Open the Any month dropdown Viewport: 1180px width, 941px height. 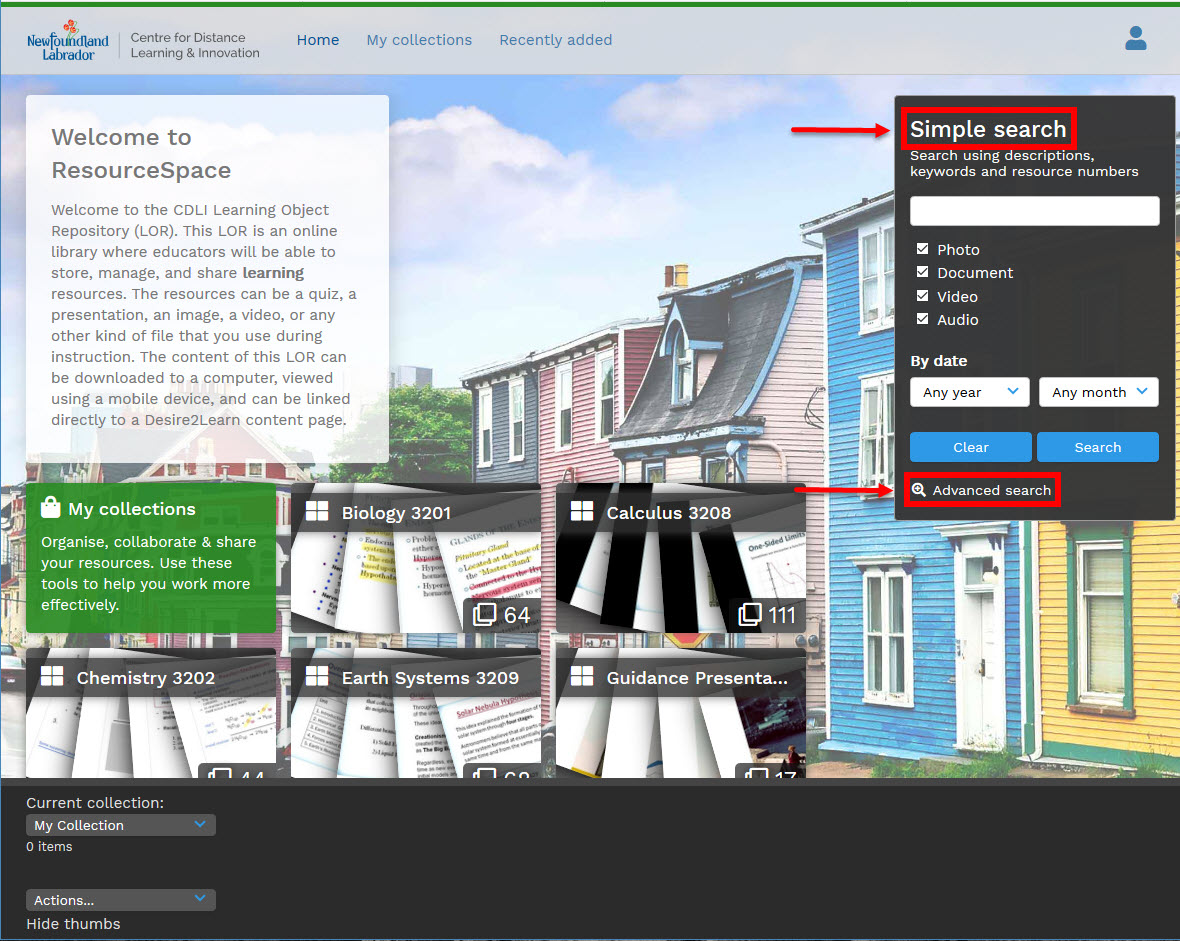tap(1099, 392)
